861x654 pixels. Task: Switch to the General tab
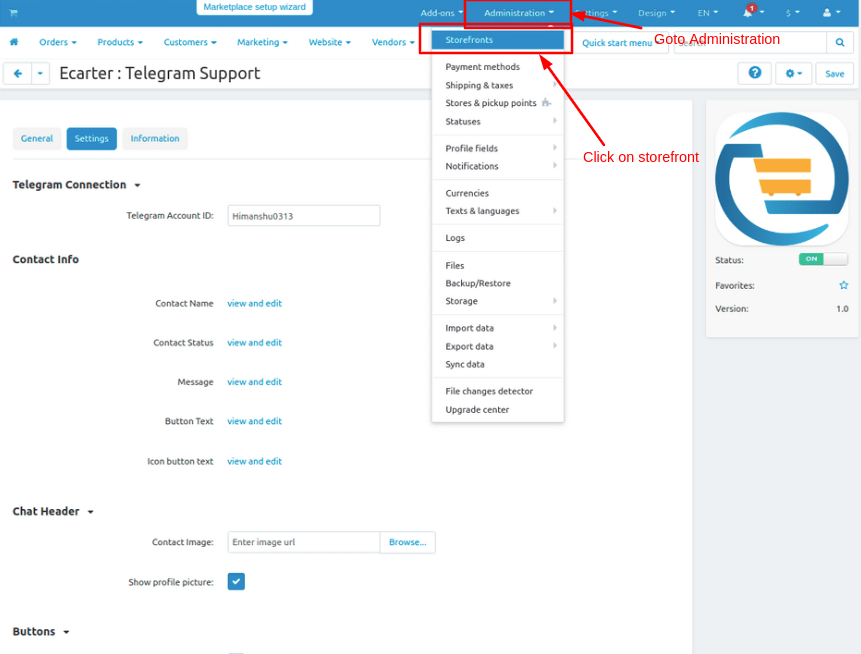click(x=37, y=138)
